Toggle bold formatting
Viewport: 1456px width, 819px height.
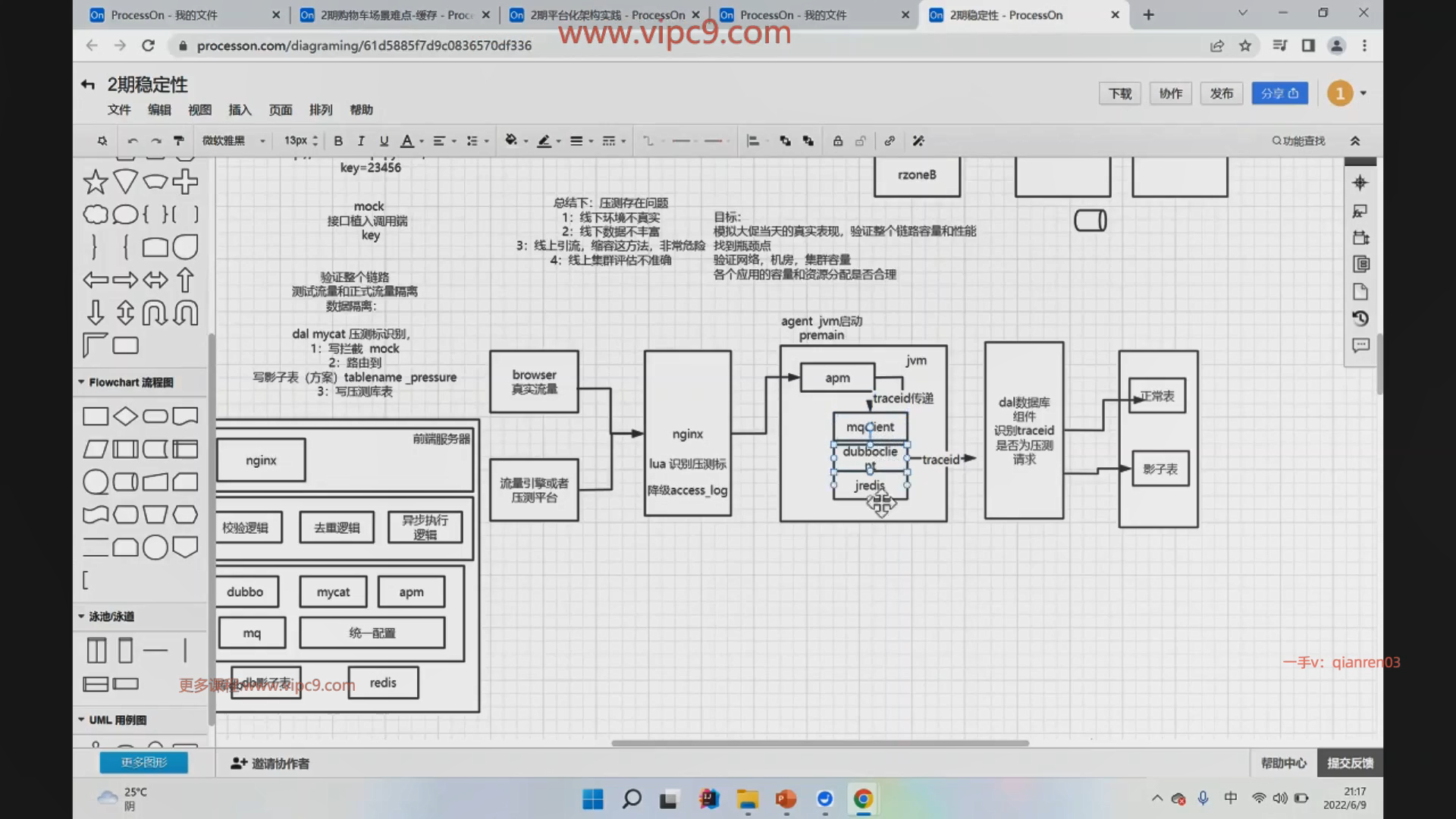point(338,141)
